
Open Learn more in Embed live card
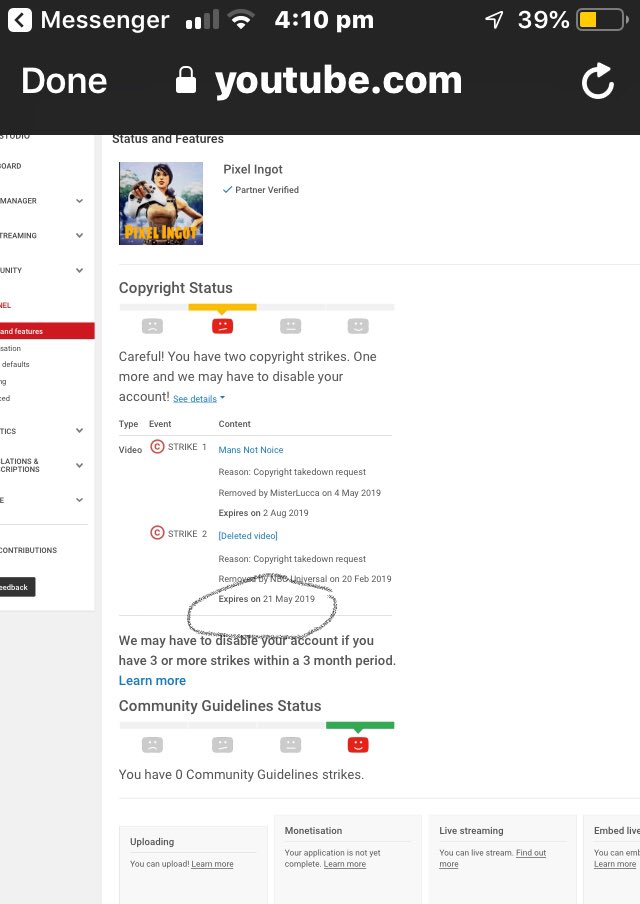[615, 864]
